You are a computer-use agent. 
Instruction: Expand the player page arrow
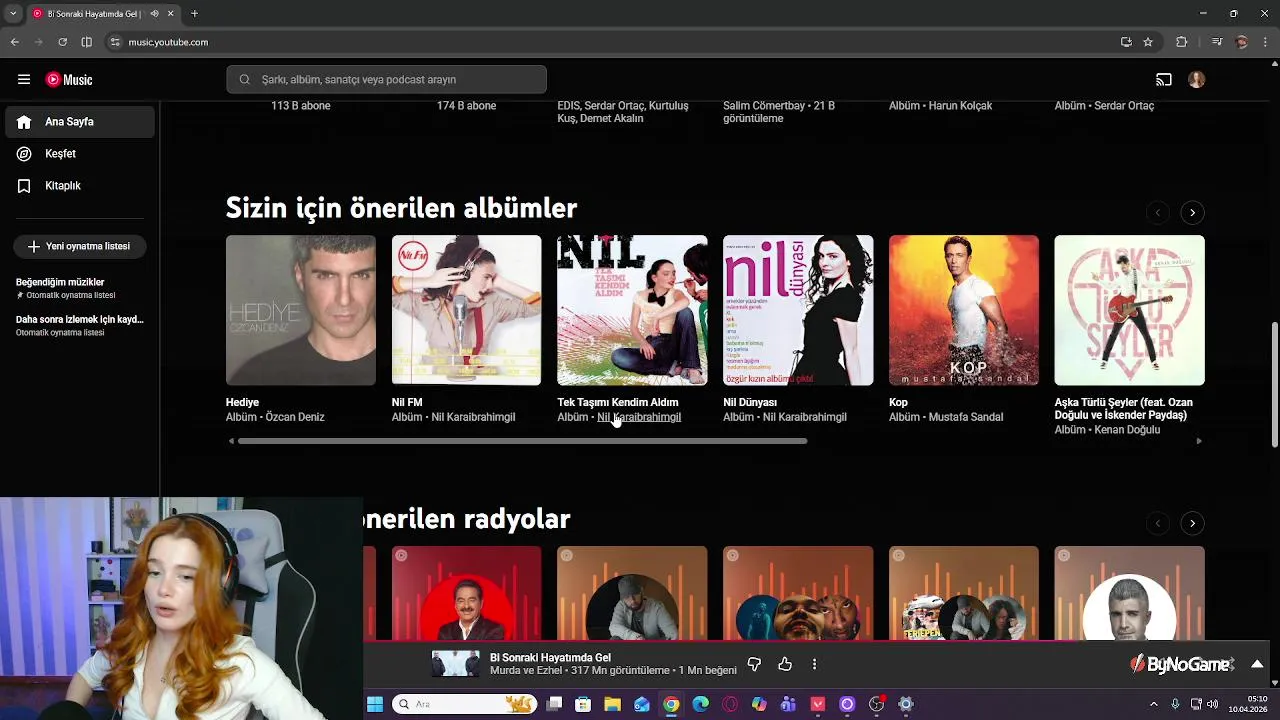coord(1257,664)
